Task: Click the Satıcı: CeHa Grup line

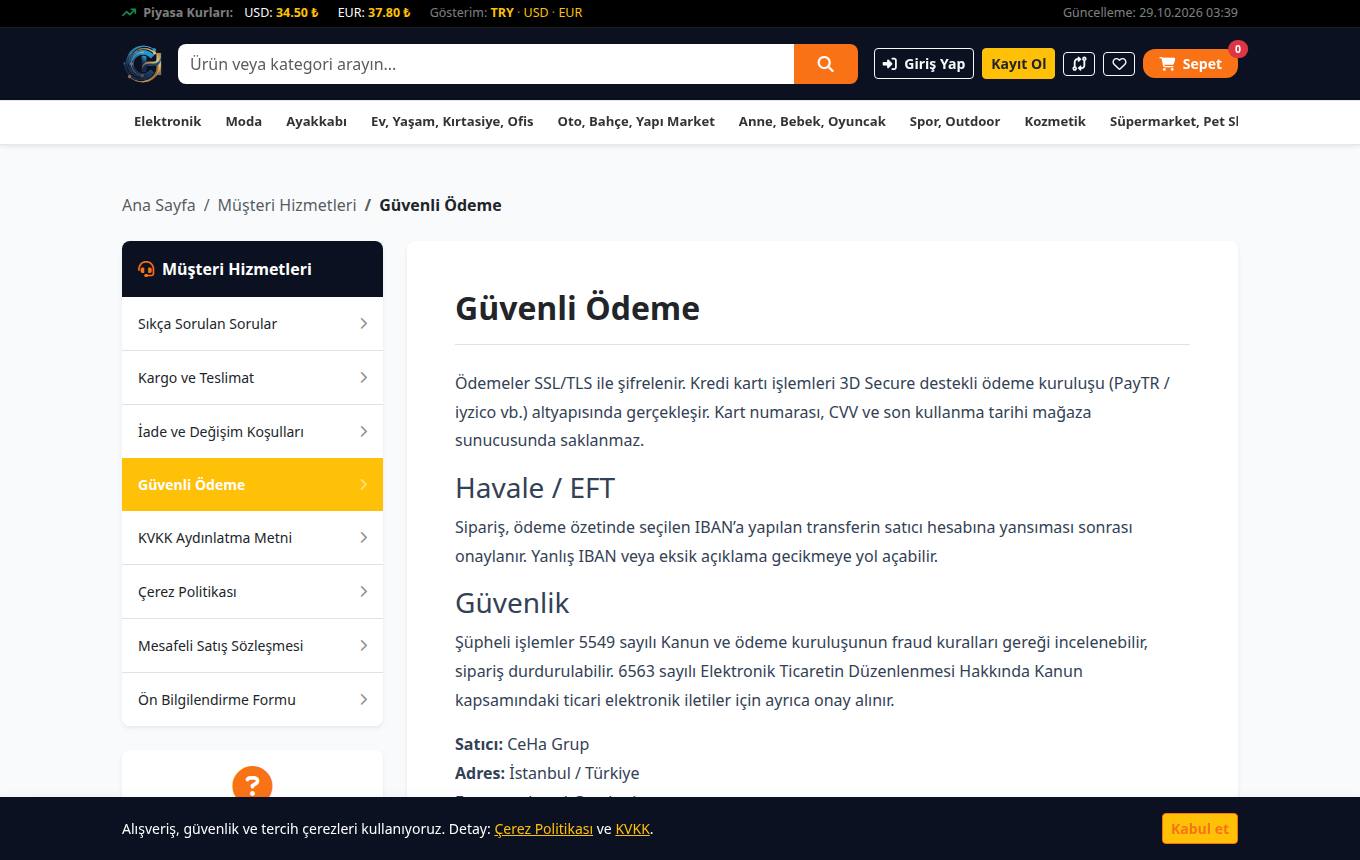Action: click(x=522, y=744)
